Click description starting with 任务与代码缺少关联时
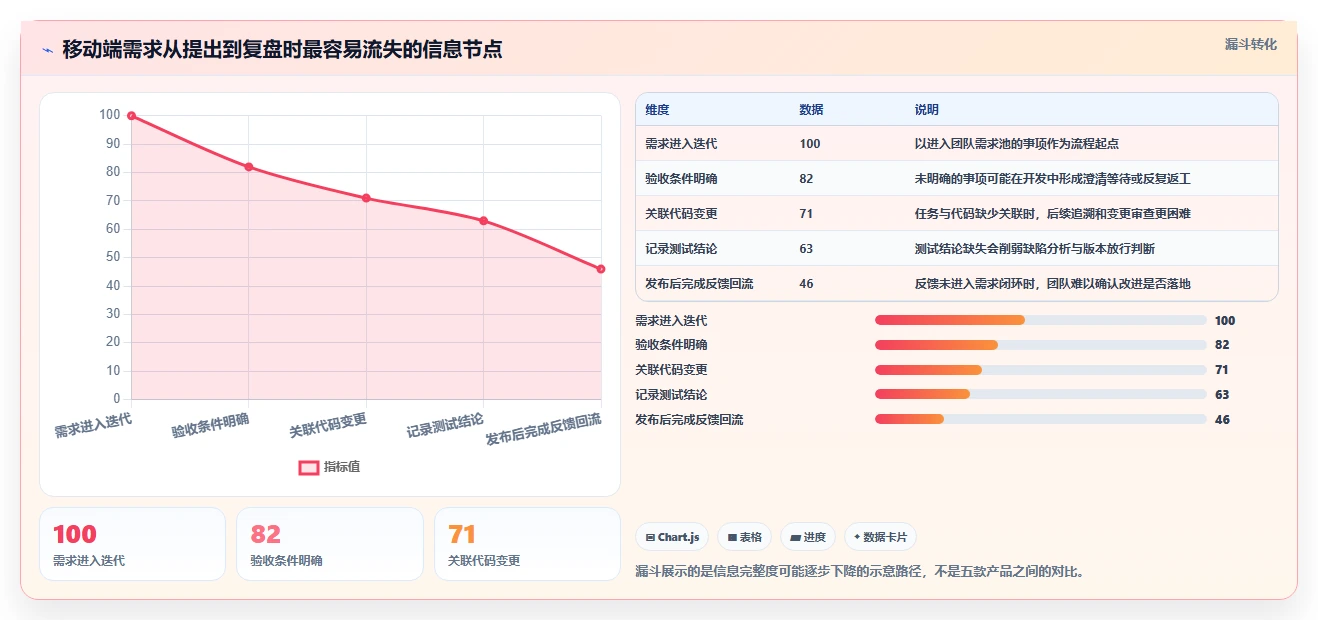Image resolution: width=1318 pixels, height=620 pixels. pyautogui.click(x=1053, y=214)
